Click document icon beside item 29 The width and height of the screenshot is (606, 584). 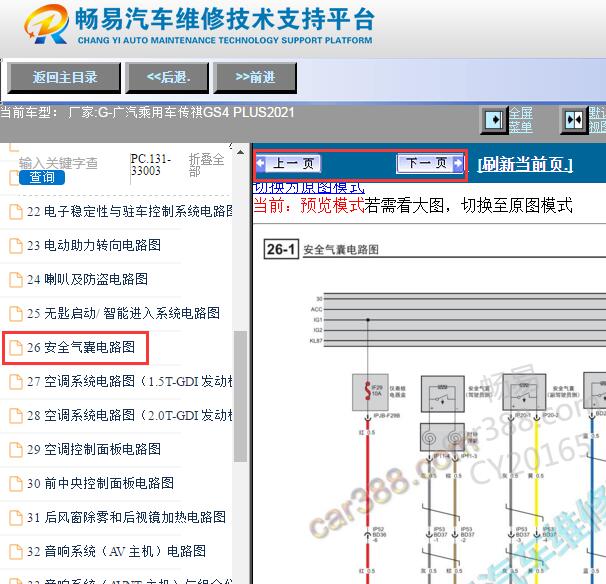pos(16,450)
